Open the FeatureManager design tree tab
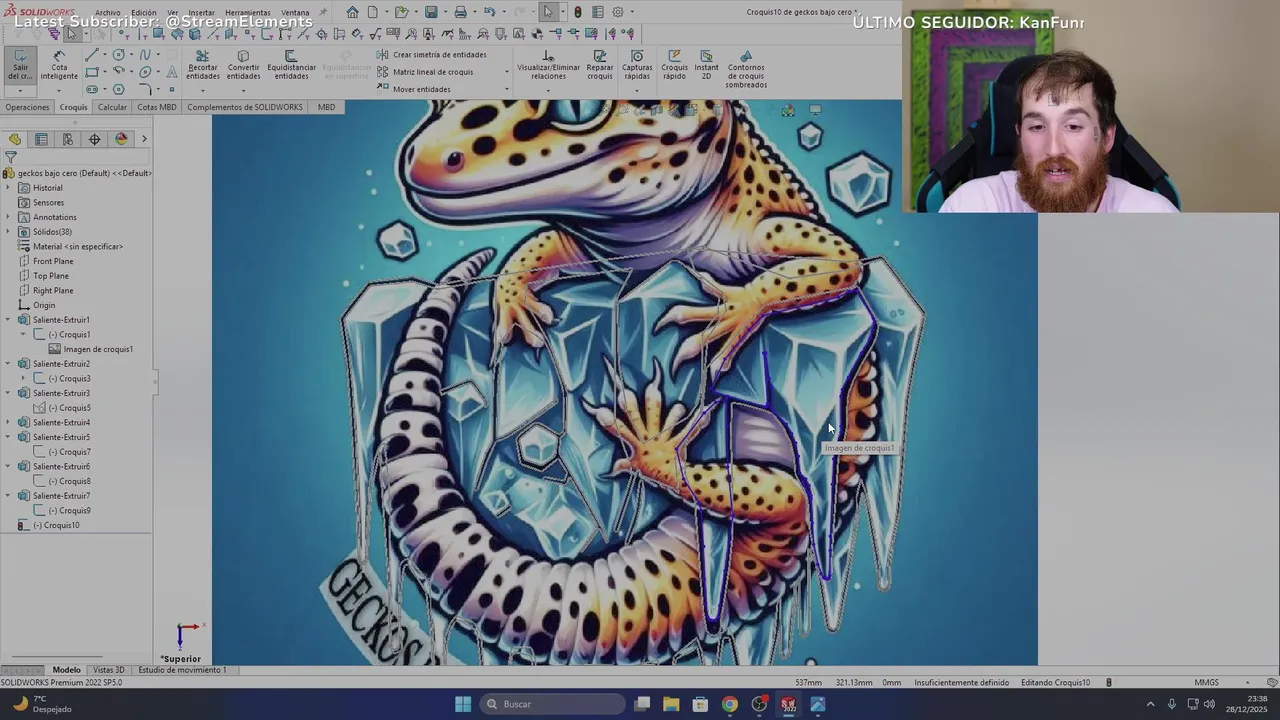The image size is (1280, 720). point(15,139)
